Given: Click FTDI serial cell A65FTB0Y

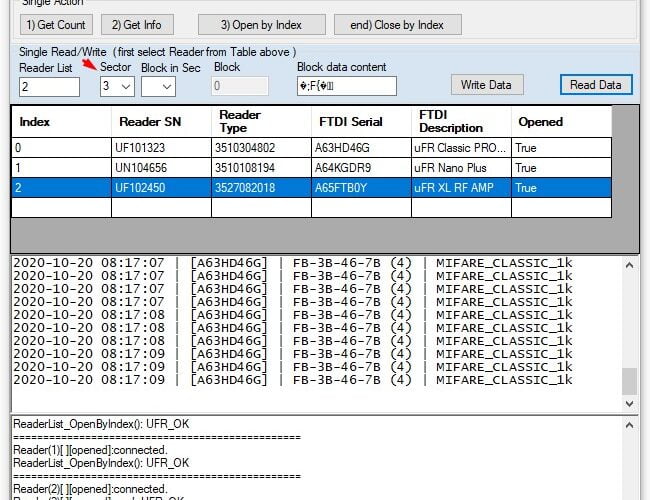Looking at the screenshot, I should coord(361,188).
